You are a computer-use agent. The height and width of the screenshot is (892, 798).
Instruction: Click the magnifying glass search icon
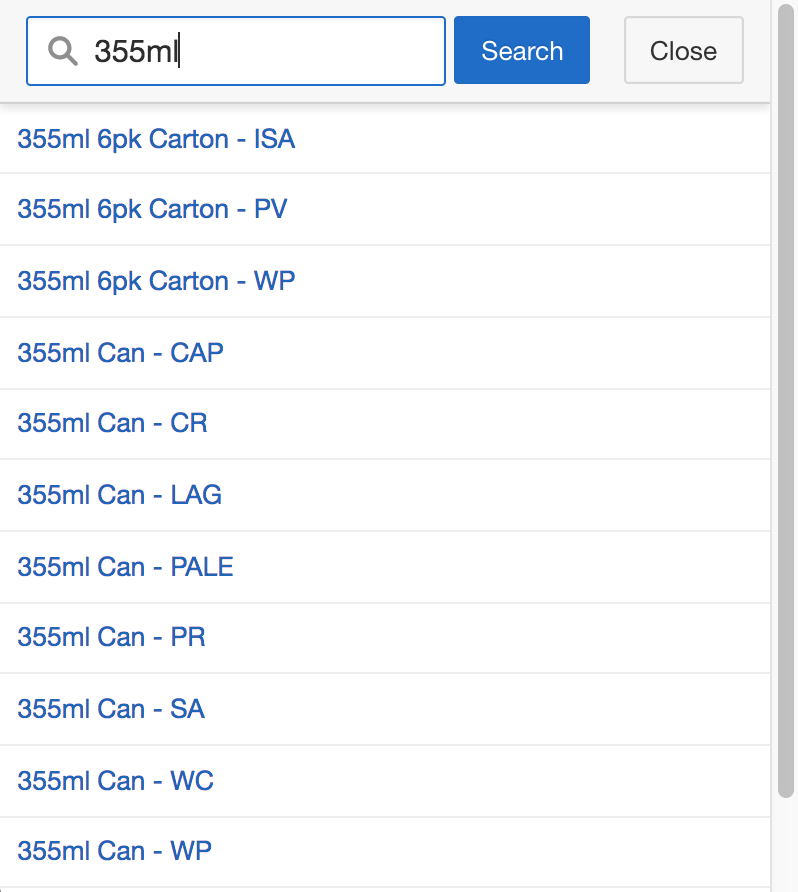(63, 51)
